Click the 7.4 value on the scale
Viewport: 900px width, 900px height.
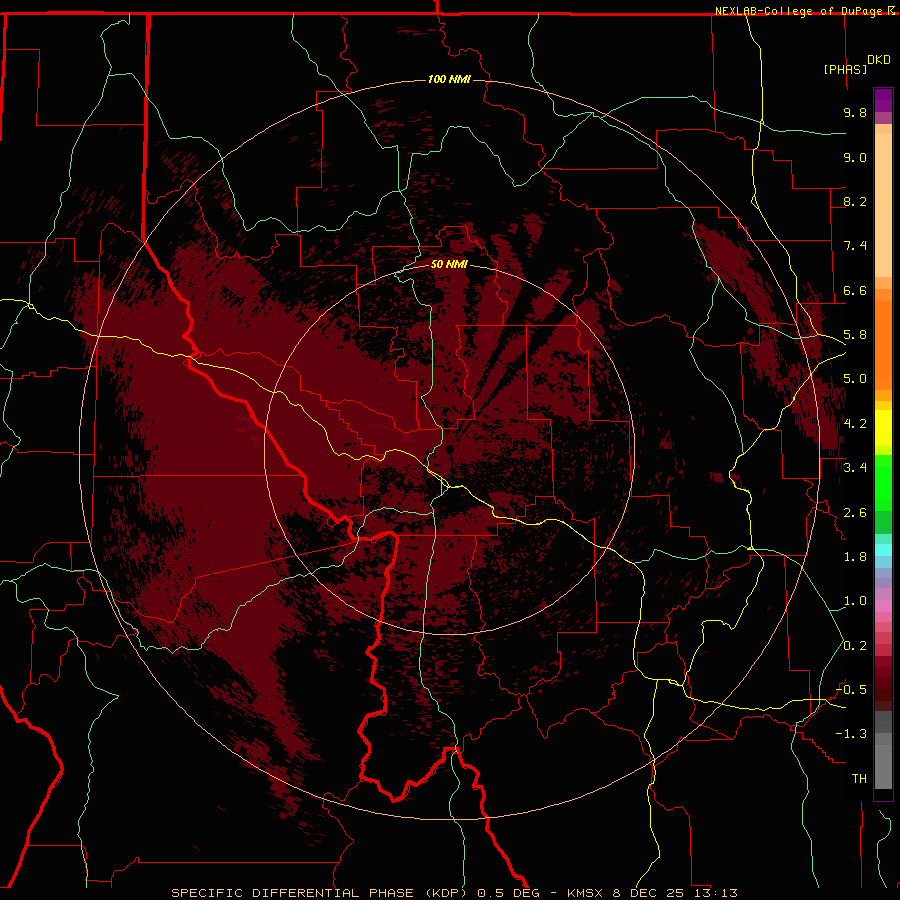tap(855, 246)
